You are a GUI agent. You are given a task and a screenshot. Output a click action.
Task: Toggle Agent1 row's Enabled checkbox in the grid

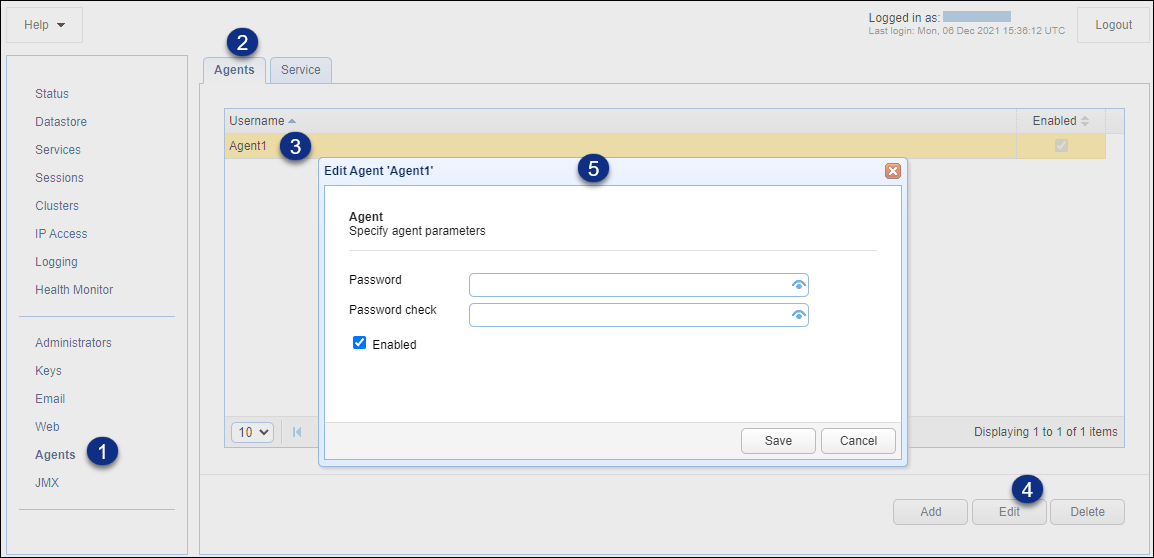pyautogui.click(x=1061, y=146)
